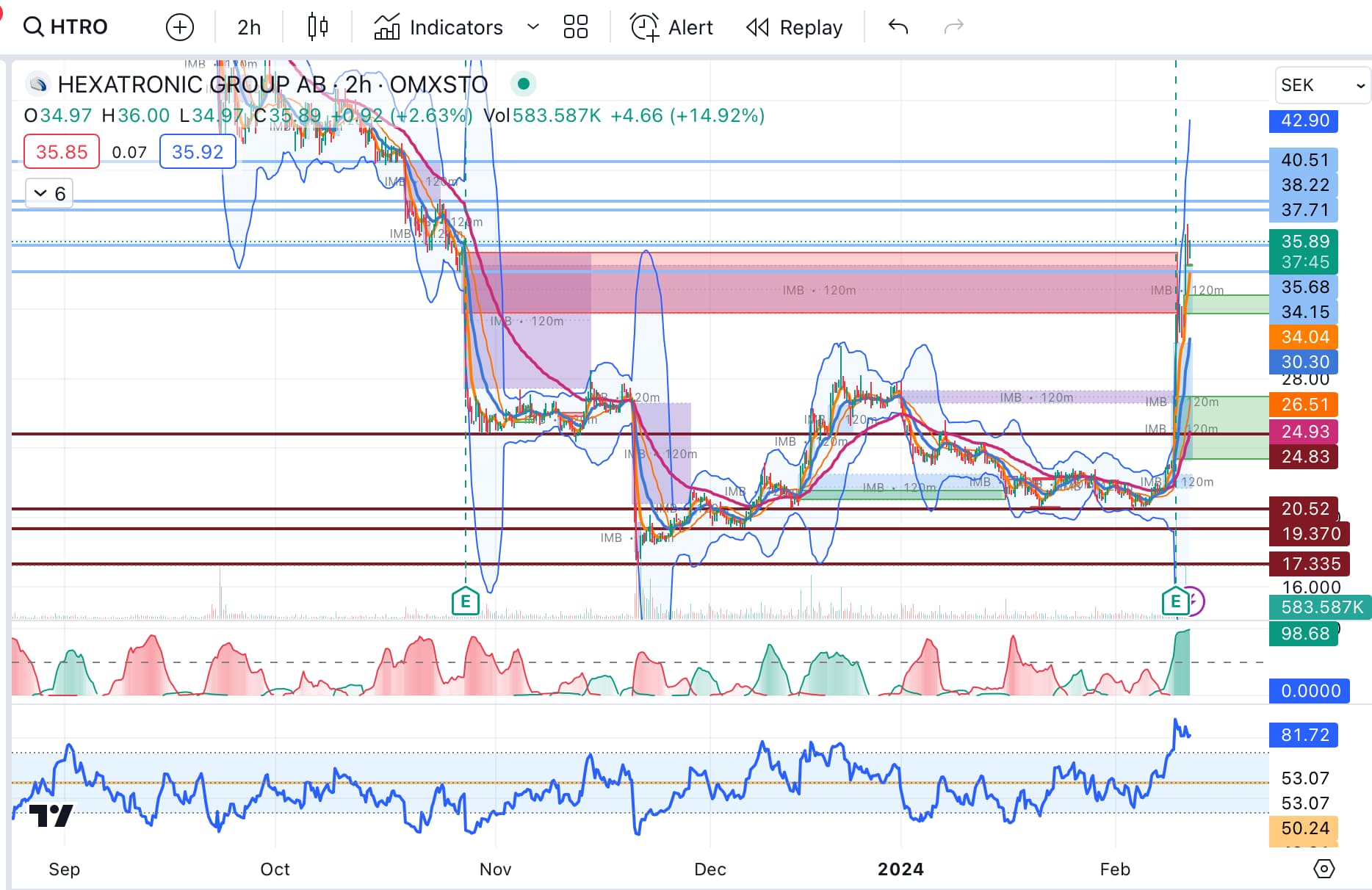
Task: Click the 35.85 sell price button
Action: pos(62,152)
